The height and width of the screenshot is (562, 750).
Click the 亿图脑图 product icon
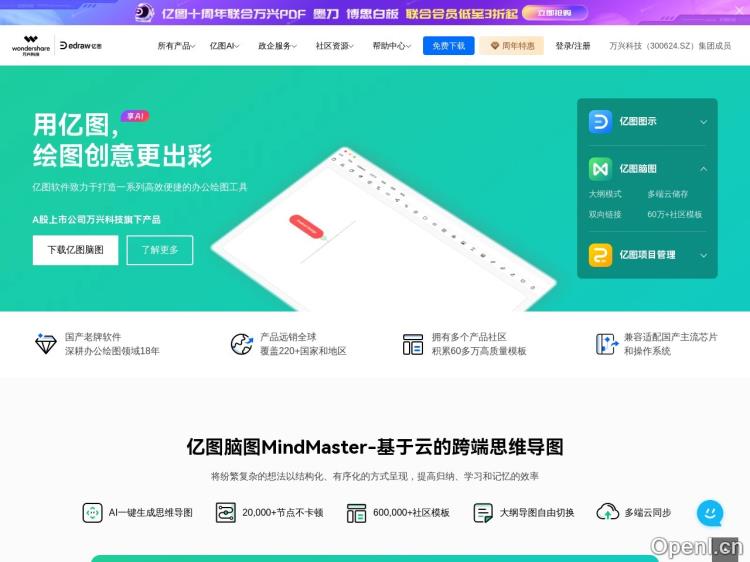[600, 169]
